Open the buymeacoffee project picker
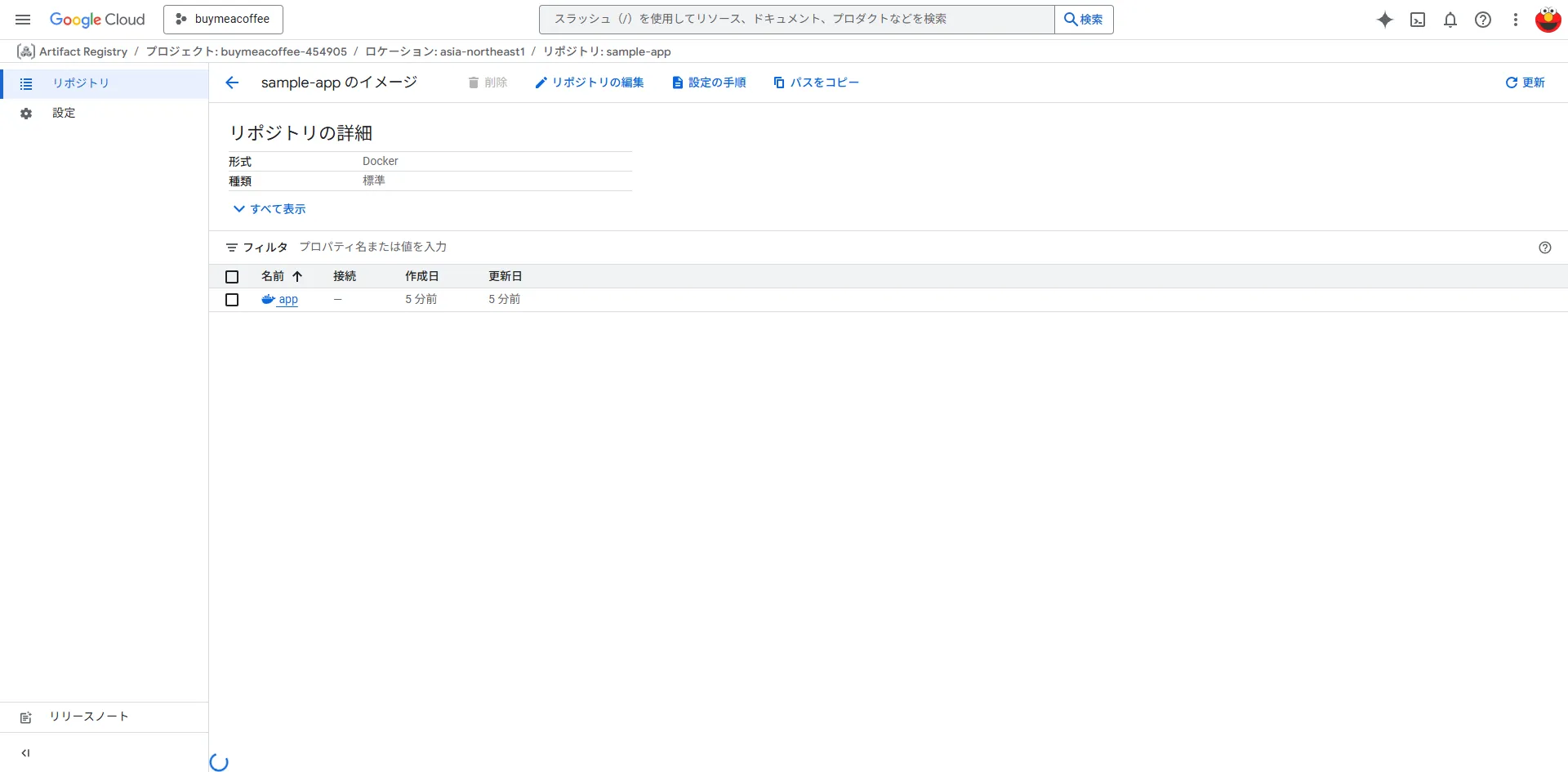Image resolution: width=1568 pixels, height=772 pixels. (x=223, y=19)
